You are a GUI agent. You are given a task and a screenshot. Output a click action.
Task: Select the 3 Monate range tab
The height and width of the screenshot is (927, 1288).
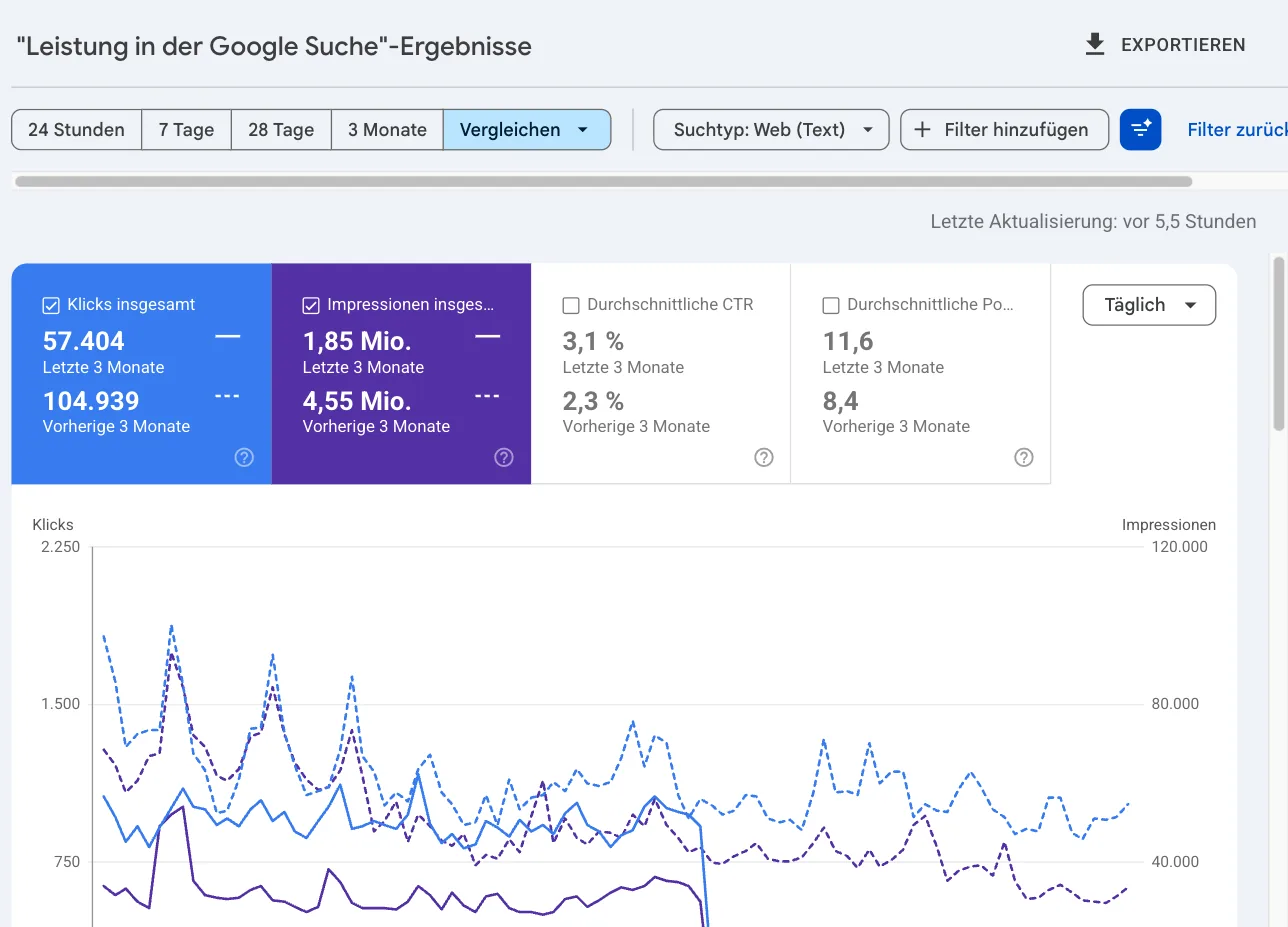click(x=387, y=130)
